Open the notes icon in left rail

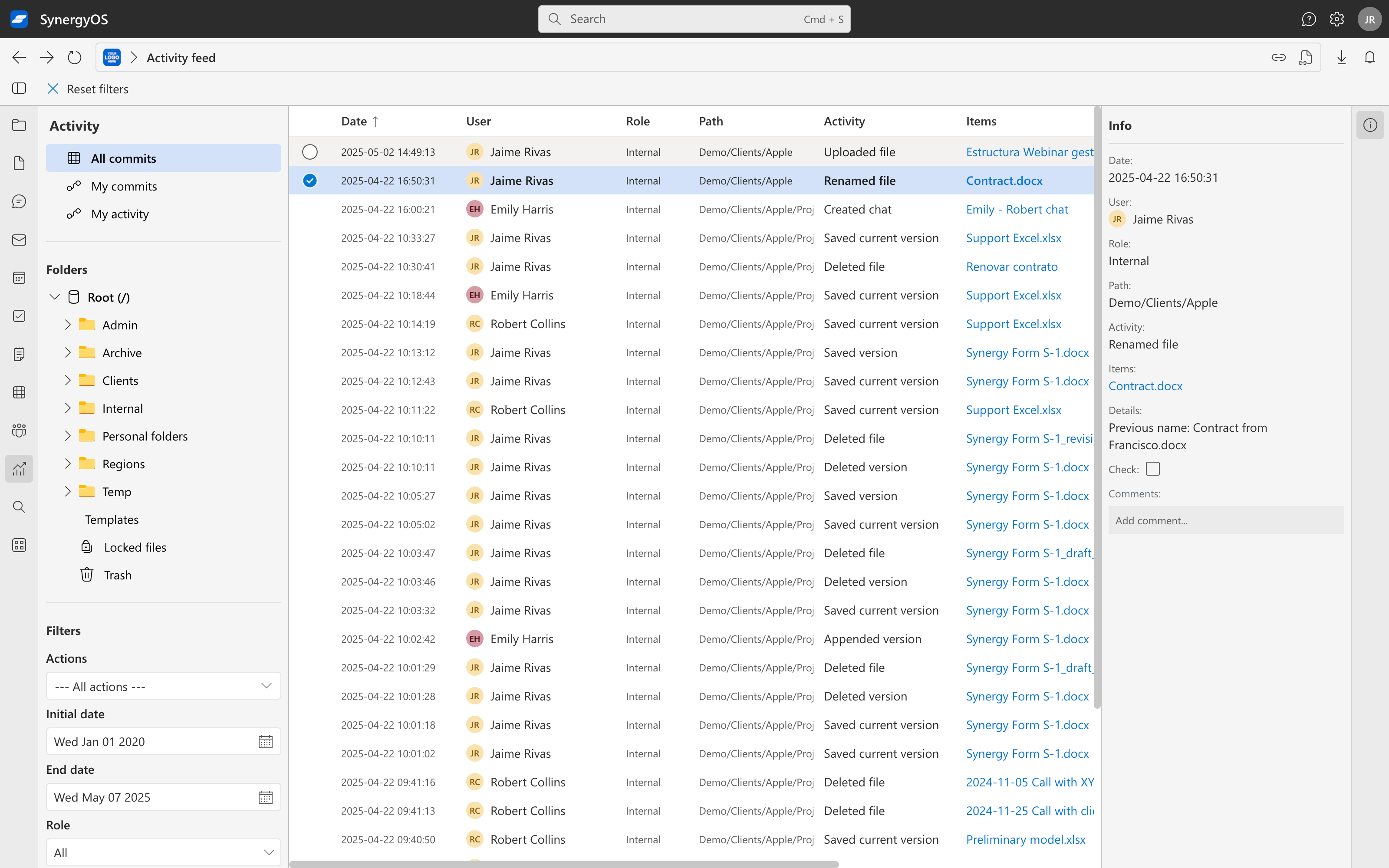click(x=19, y=354)
